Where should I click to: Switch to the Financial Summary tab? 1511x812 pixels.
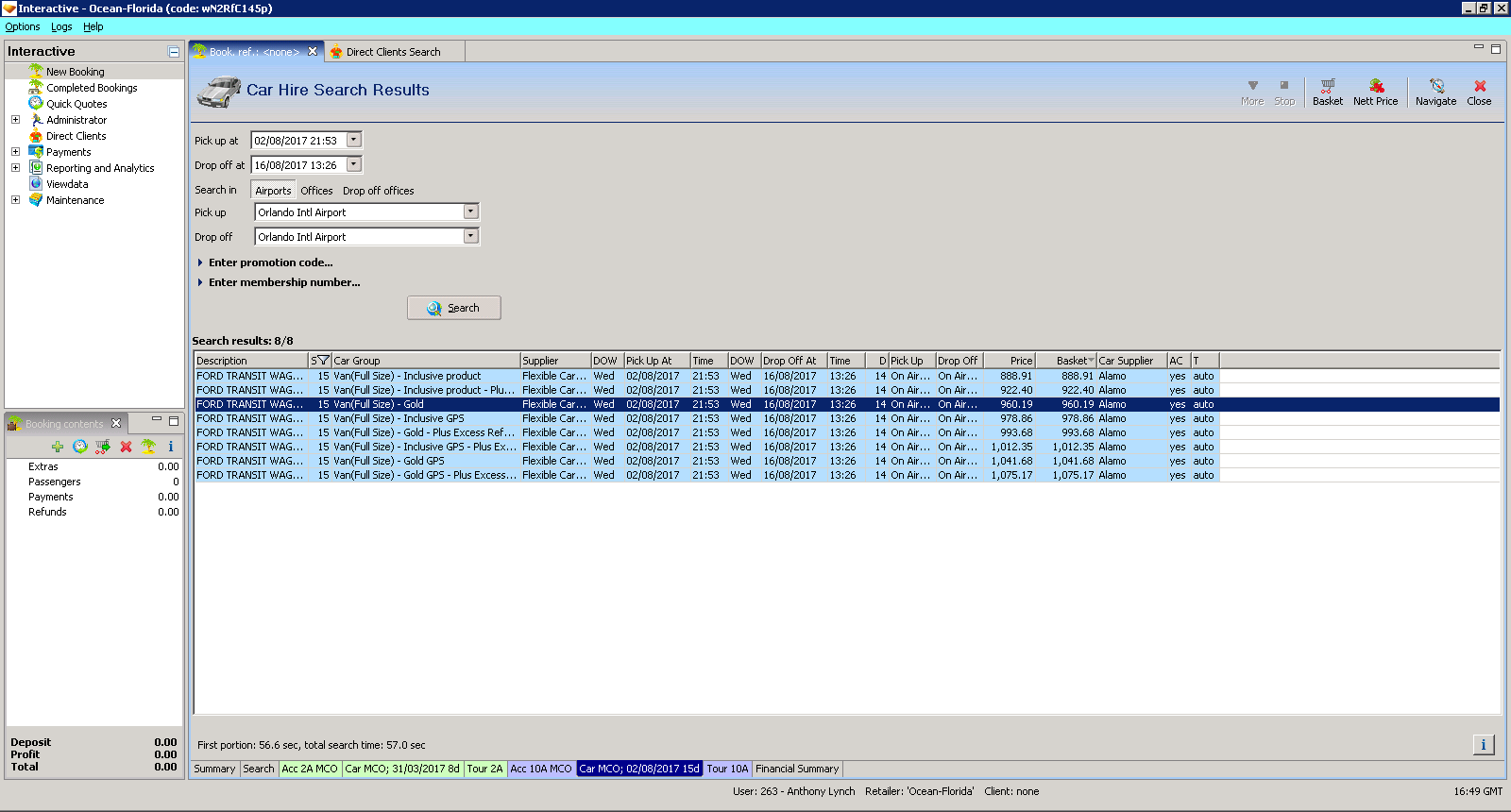(796, 769)
